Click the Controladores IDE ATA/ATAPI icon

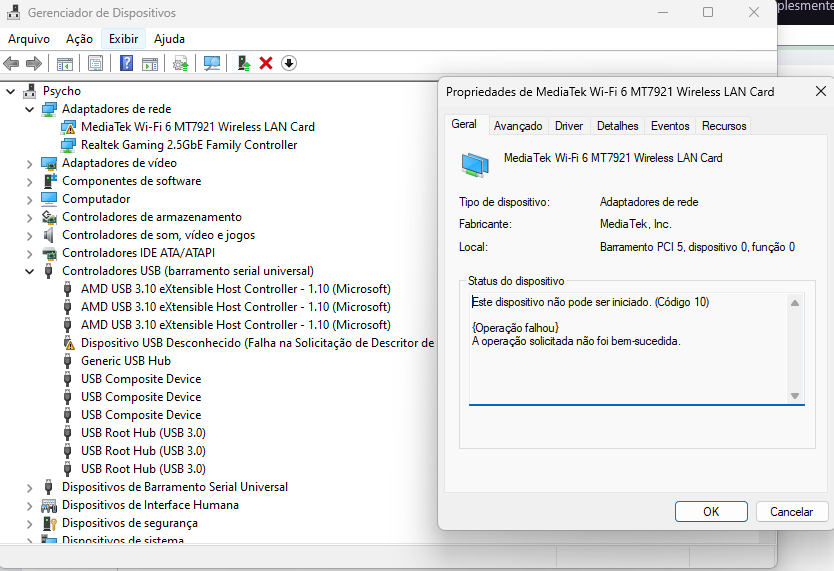pos(49,253)
